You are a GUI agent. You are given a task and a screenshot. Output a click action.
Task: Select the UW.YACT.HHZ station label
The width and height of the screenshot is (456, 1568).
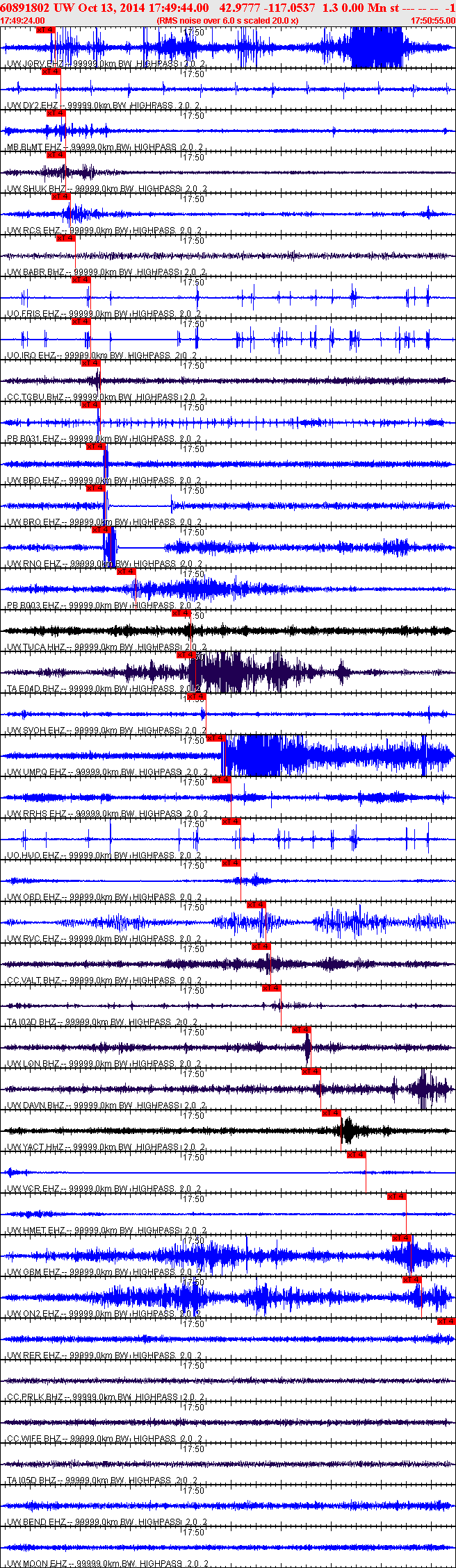(x=35, y=1147)
